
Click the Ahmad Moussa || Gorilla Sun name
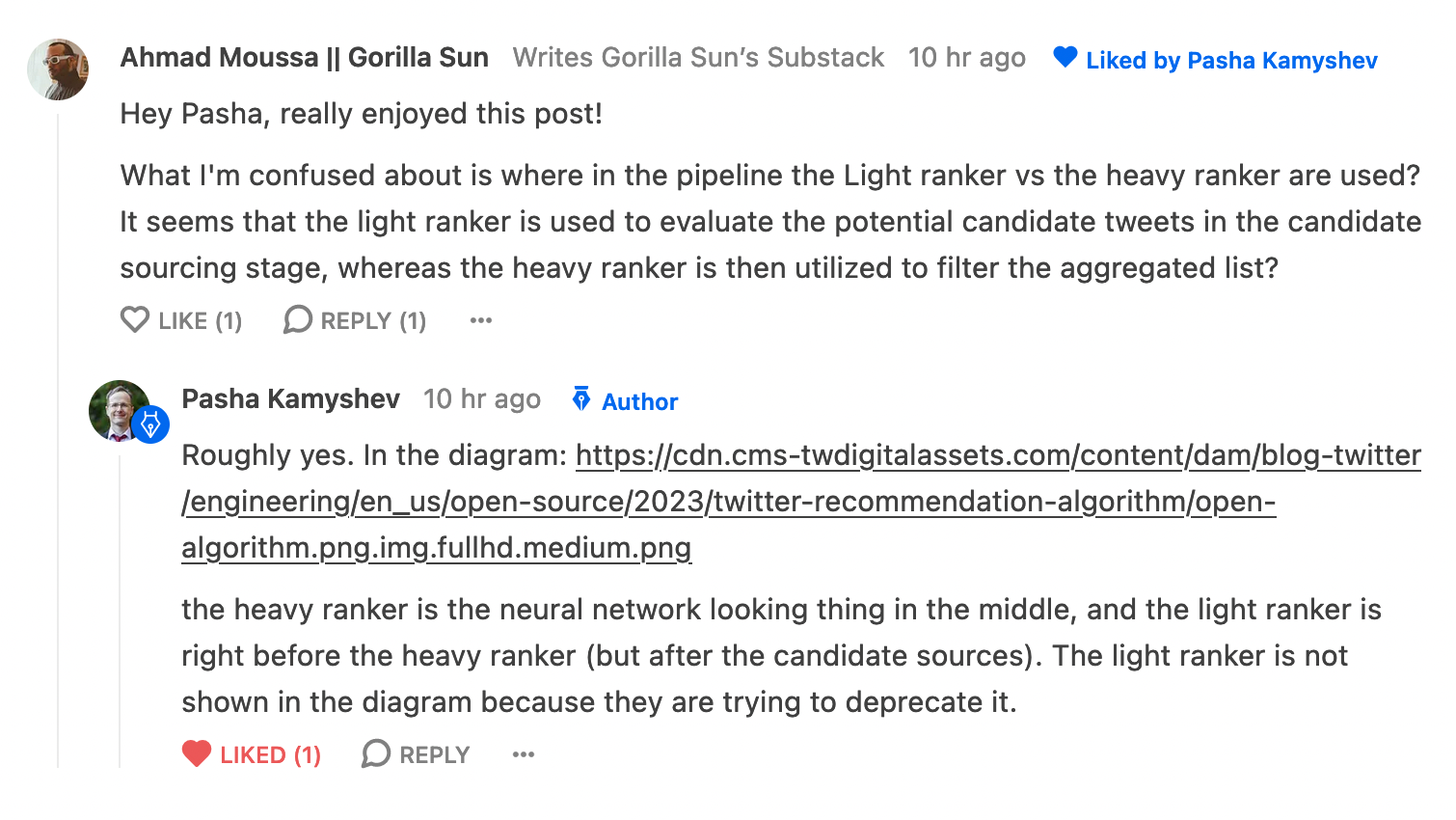[305, 58]
